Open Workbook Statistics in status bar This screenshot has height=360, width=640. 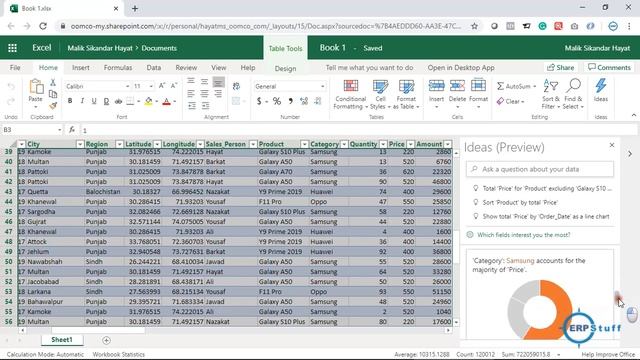point(118,354)
